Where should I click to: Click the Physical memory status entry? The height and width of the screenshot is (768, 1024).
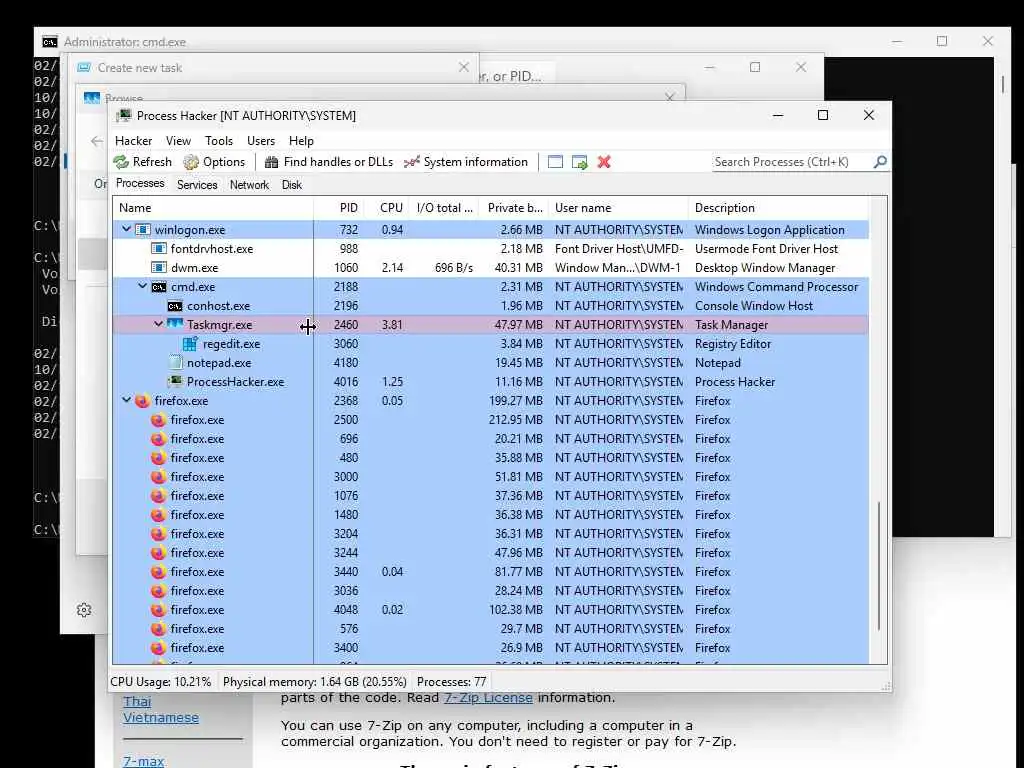pos(315,682)
